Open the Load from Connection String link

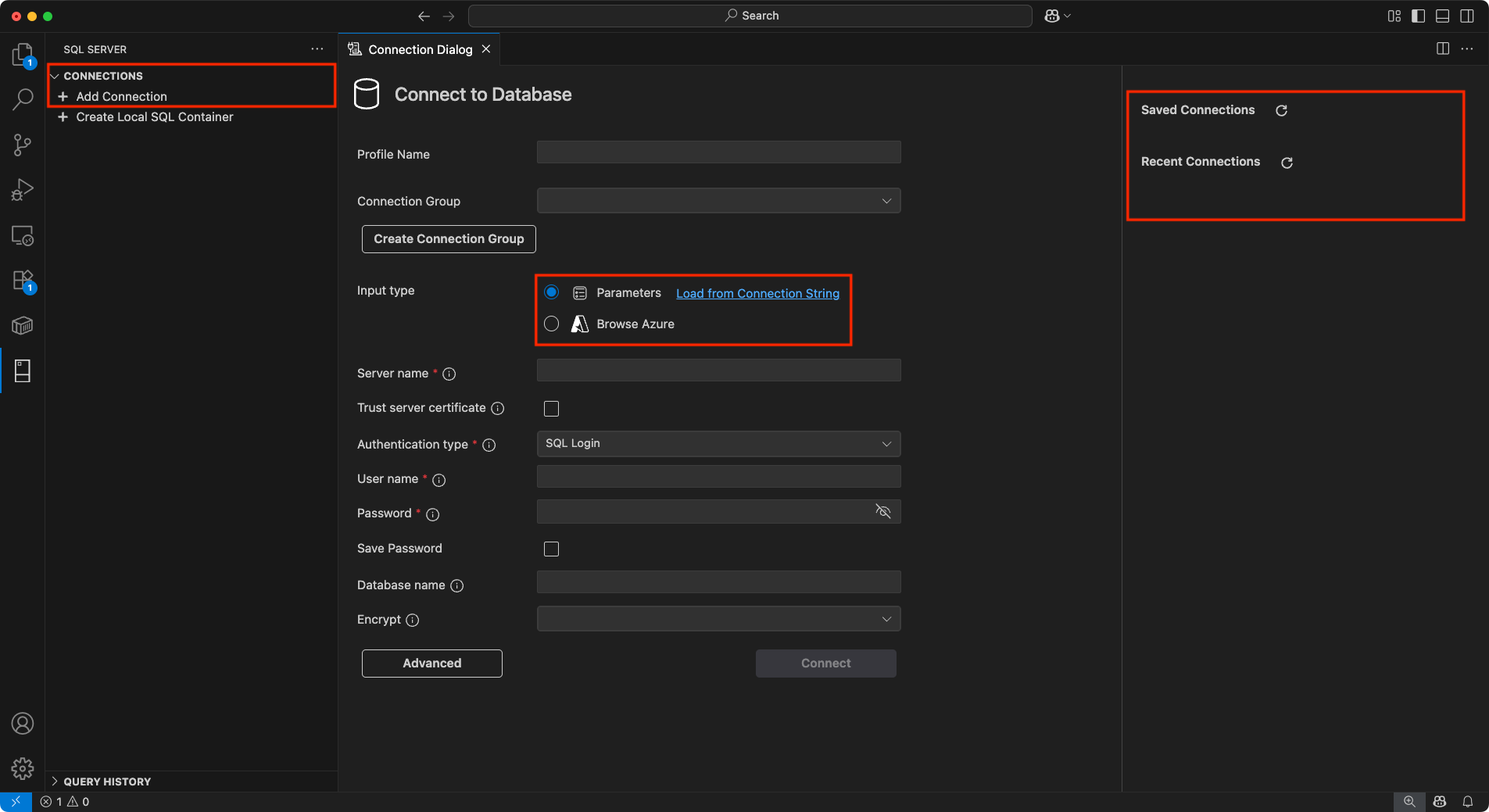pos(757,294)
